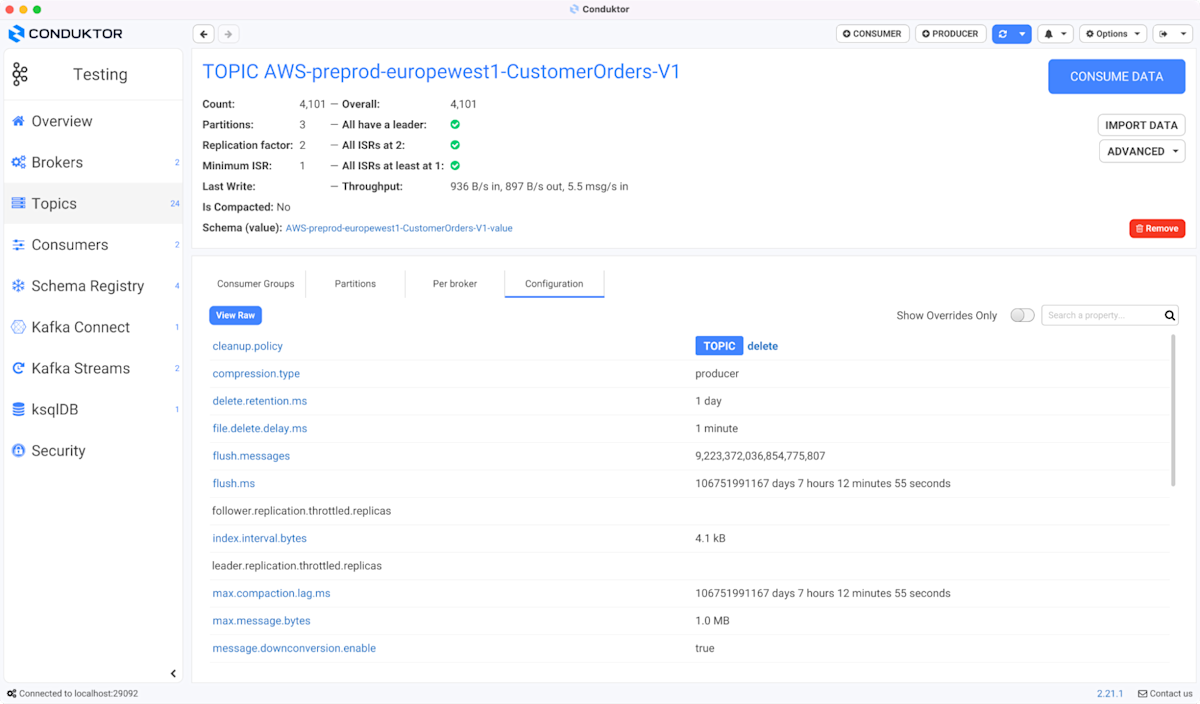Click the IMPORT DATA button
Viewport: 1200px width, 704px height.
click(x=1141, y=125)
